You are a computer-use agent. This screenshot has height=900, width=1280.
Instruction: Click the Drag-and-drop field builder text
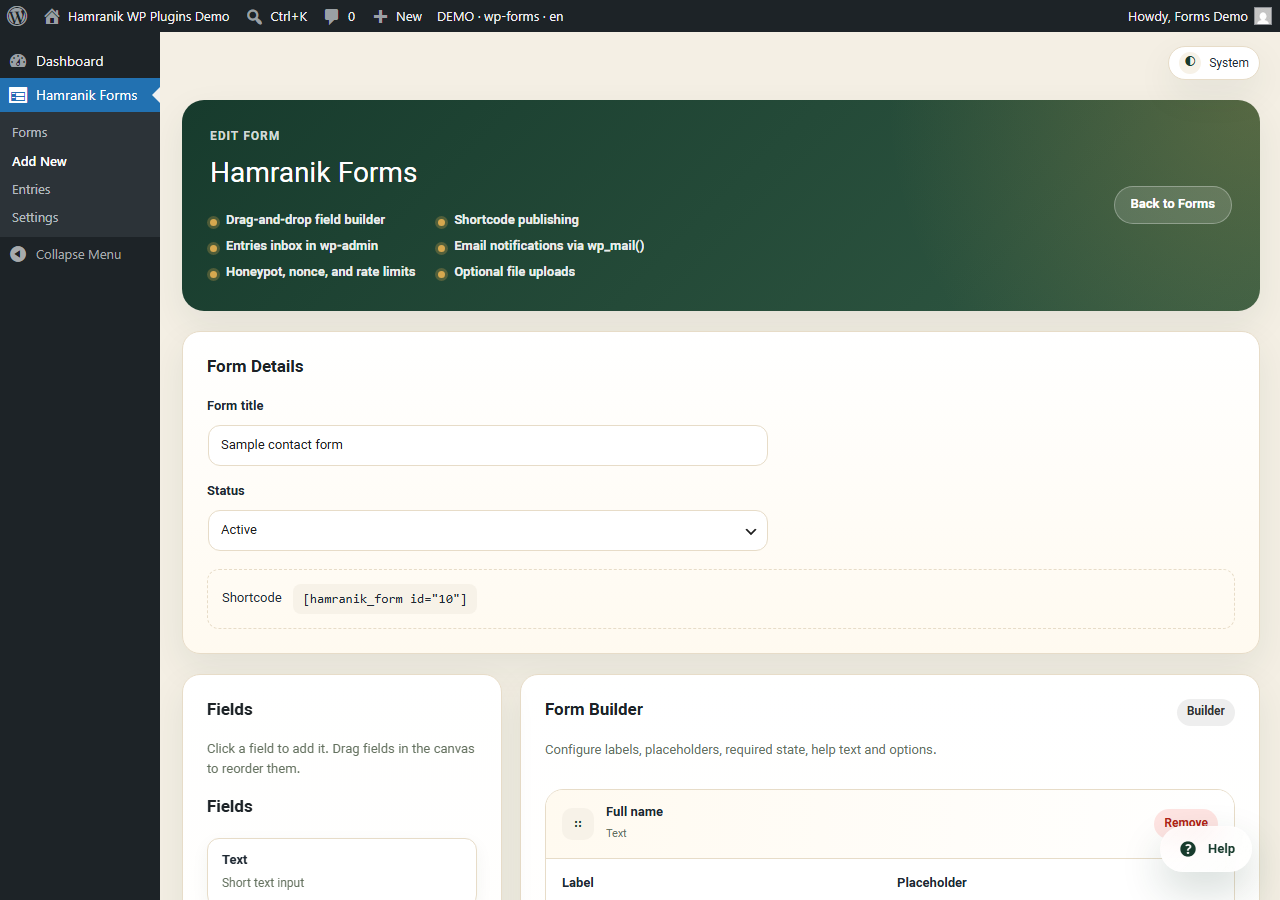305,220
